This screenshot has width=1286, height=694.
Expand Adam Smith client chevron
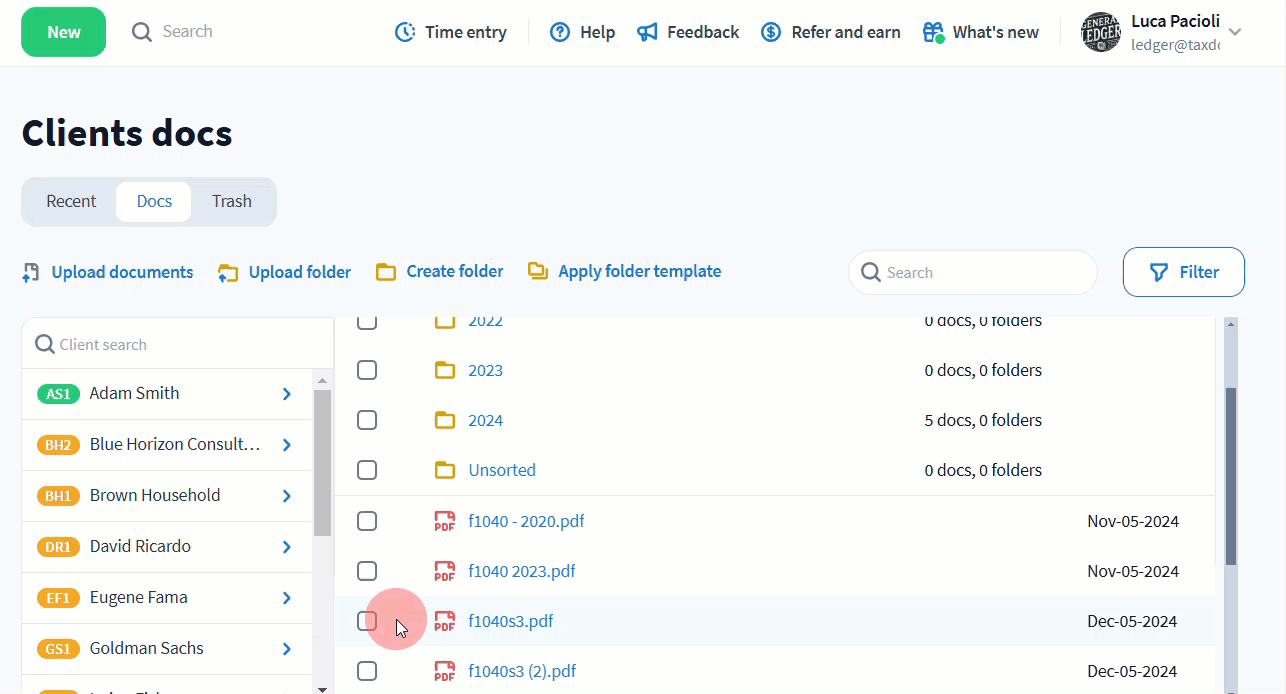(x=286, y=394)
